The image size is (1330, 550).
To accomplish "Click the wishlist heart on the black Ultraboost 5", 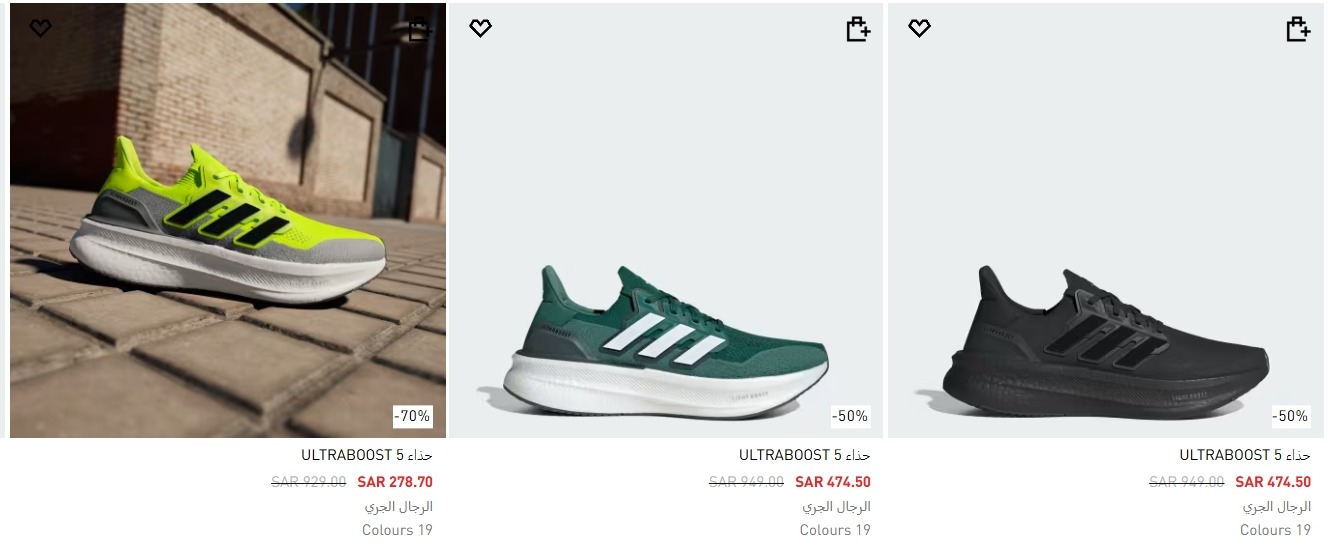I will pos(919,28).
